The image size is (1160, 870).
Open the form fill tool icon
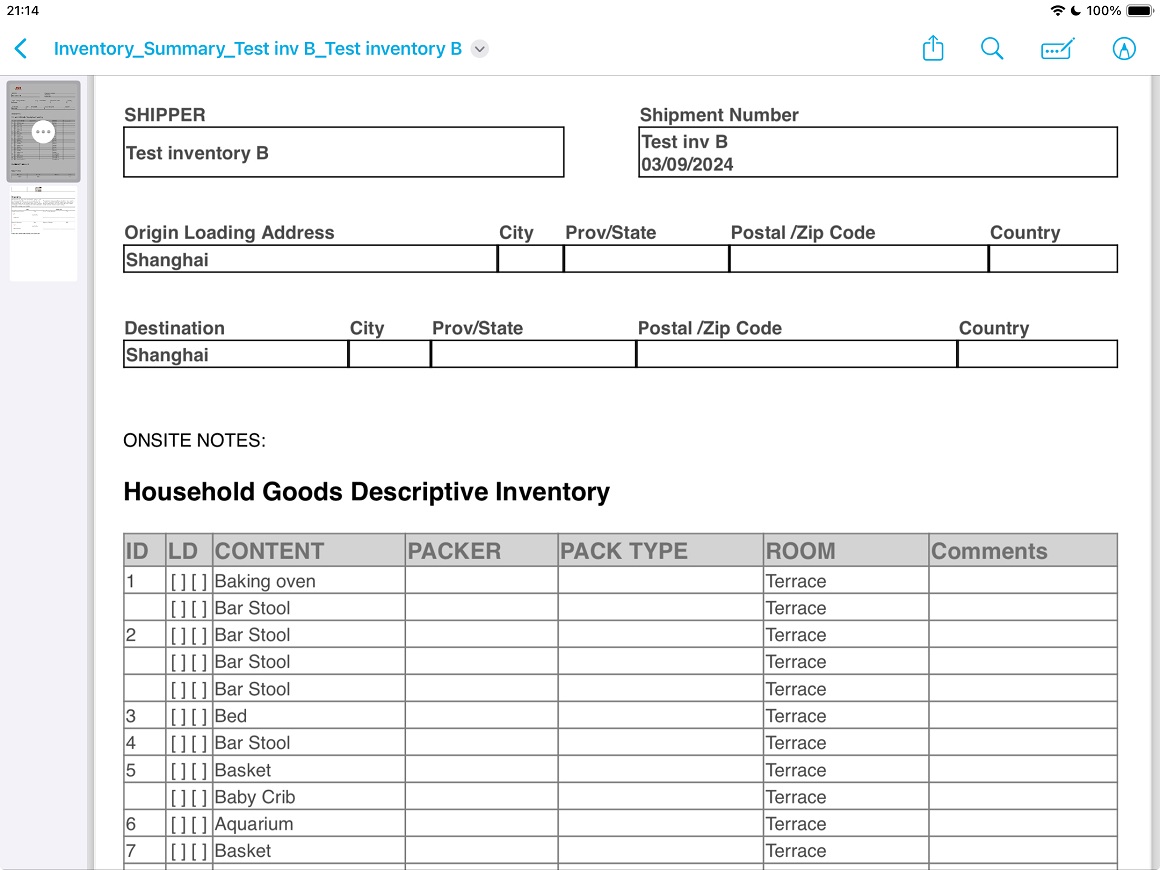pyautogui.click(x=1057, y=49)
